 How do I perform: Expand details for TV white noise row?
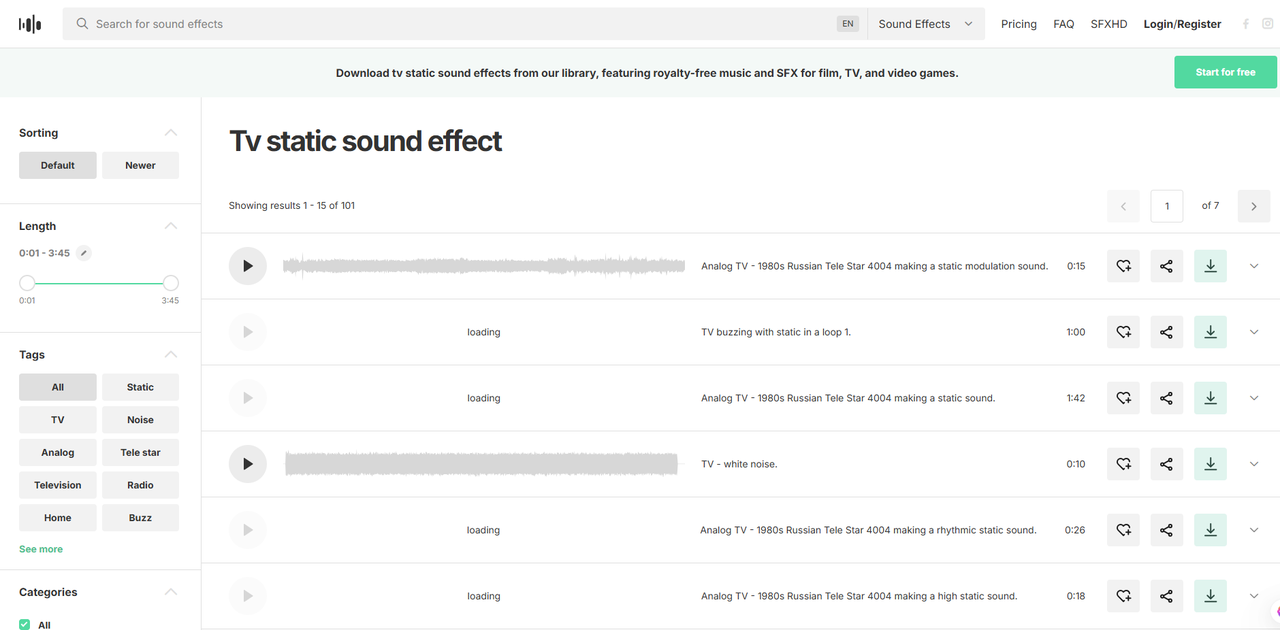click(1254, 464)
